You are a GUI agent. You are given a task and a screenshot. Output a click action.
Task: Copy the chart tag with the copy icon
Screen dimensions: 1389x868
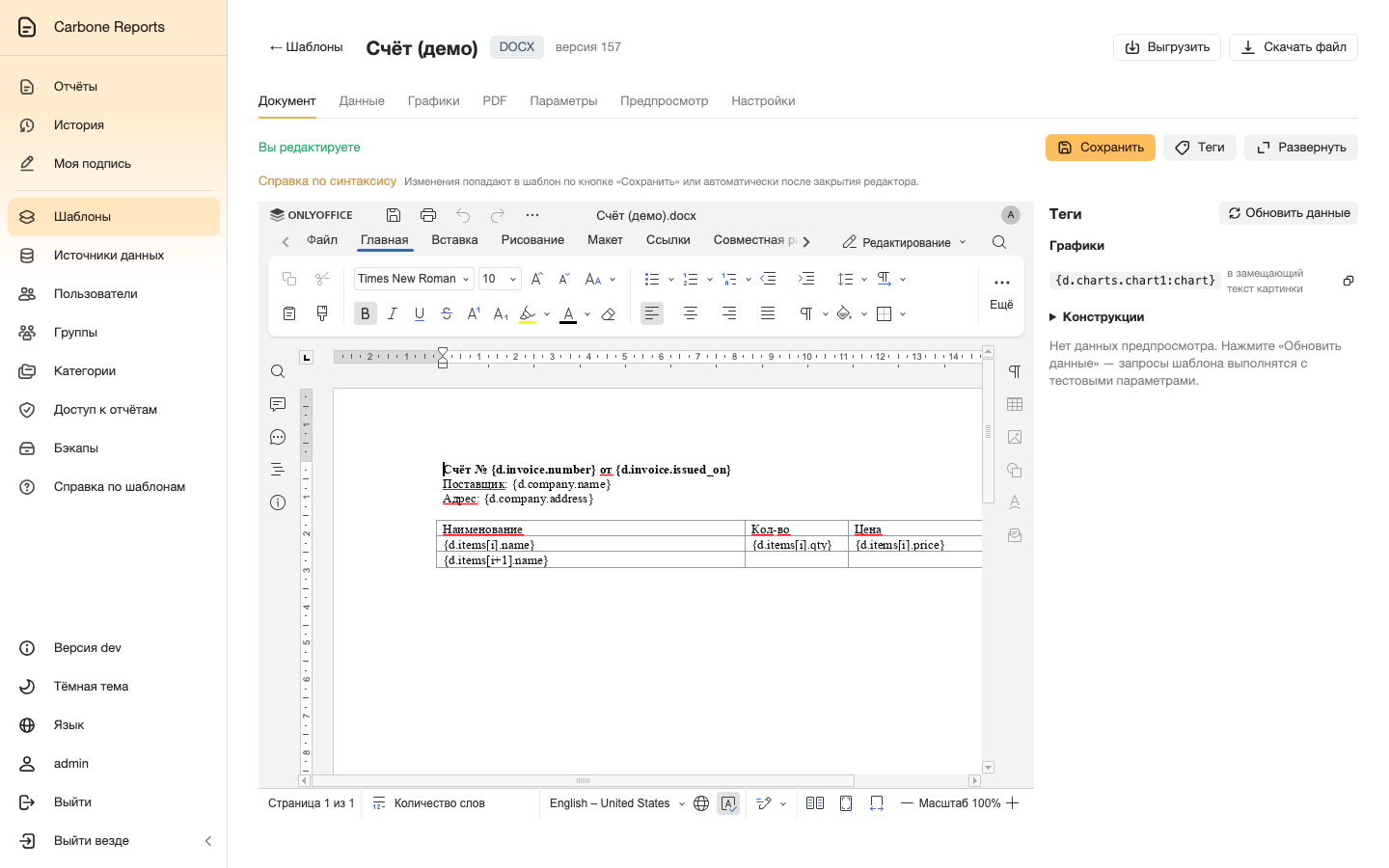tap(1348, 281)
